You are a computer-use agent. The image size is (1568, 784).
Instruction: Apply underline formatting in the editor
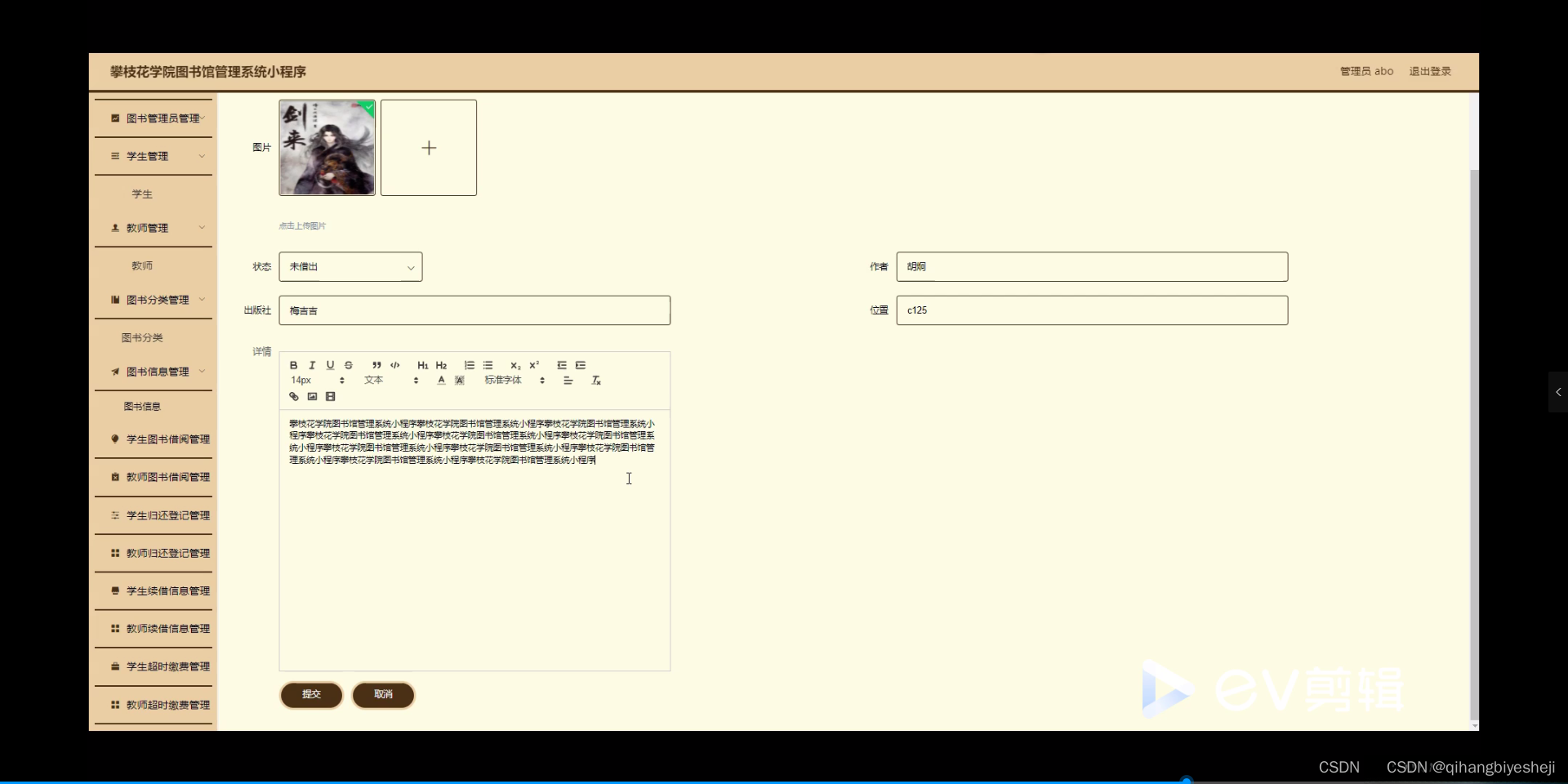pyautogui.click(x=330, y=365)
